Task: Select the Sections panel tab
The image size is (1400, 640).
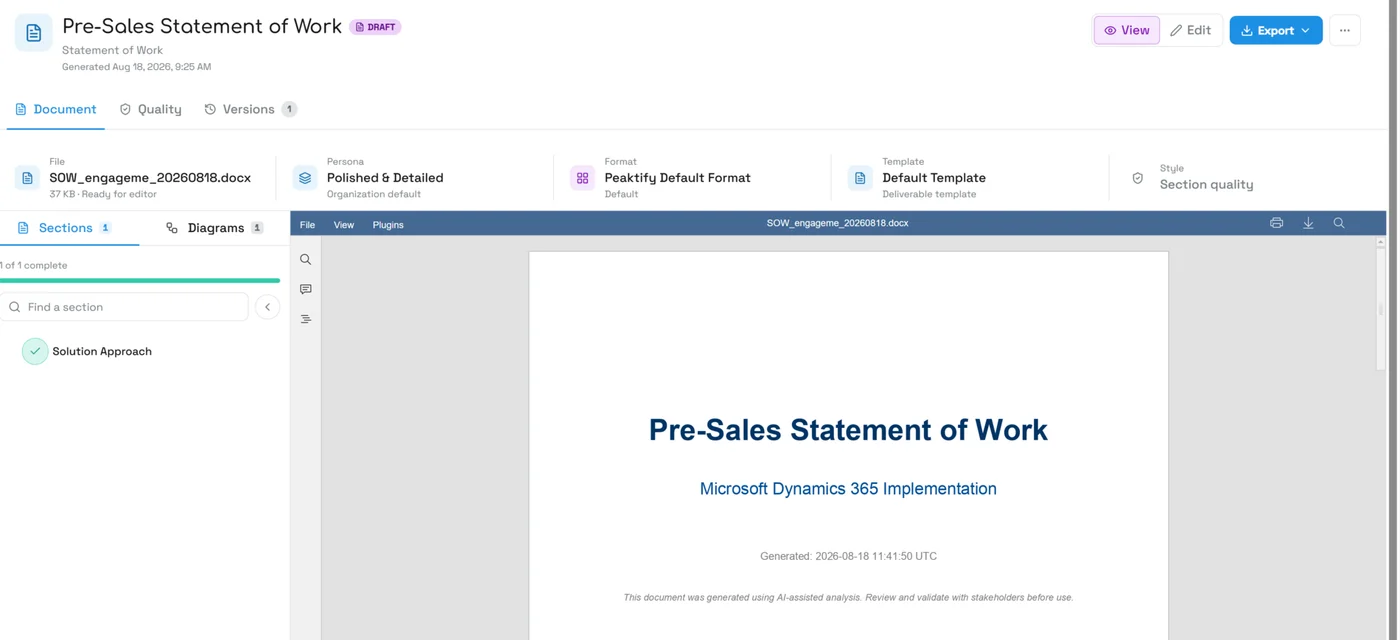Action: 65,228
